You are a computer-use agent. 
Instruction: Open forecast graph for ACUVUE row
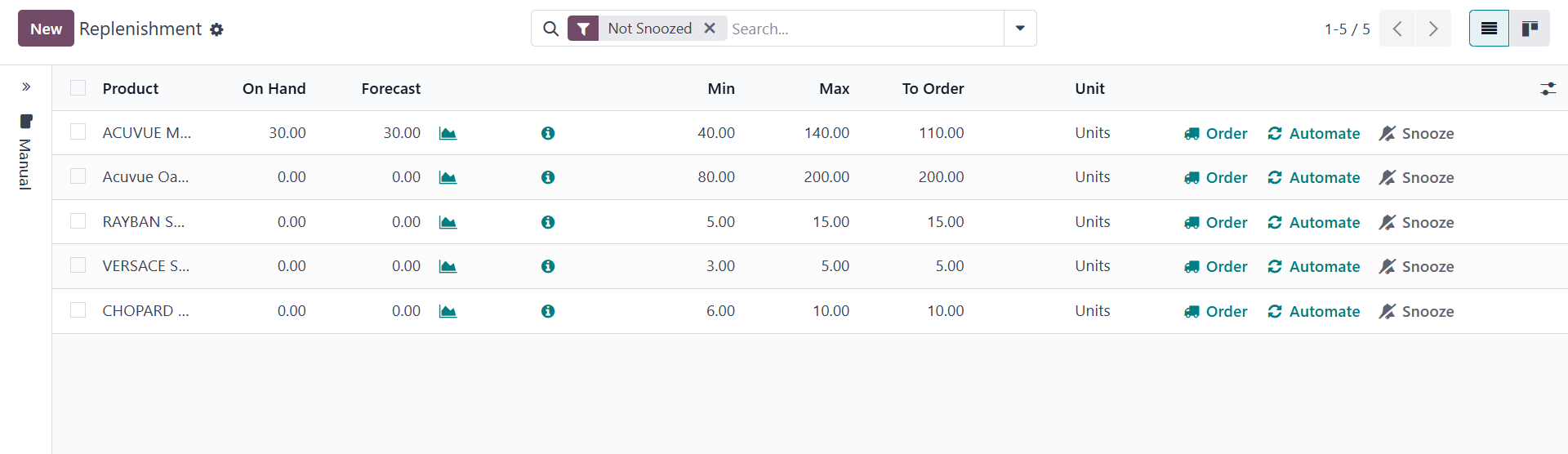tap(448, 133)
